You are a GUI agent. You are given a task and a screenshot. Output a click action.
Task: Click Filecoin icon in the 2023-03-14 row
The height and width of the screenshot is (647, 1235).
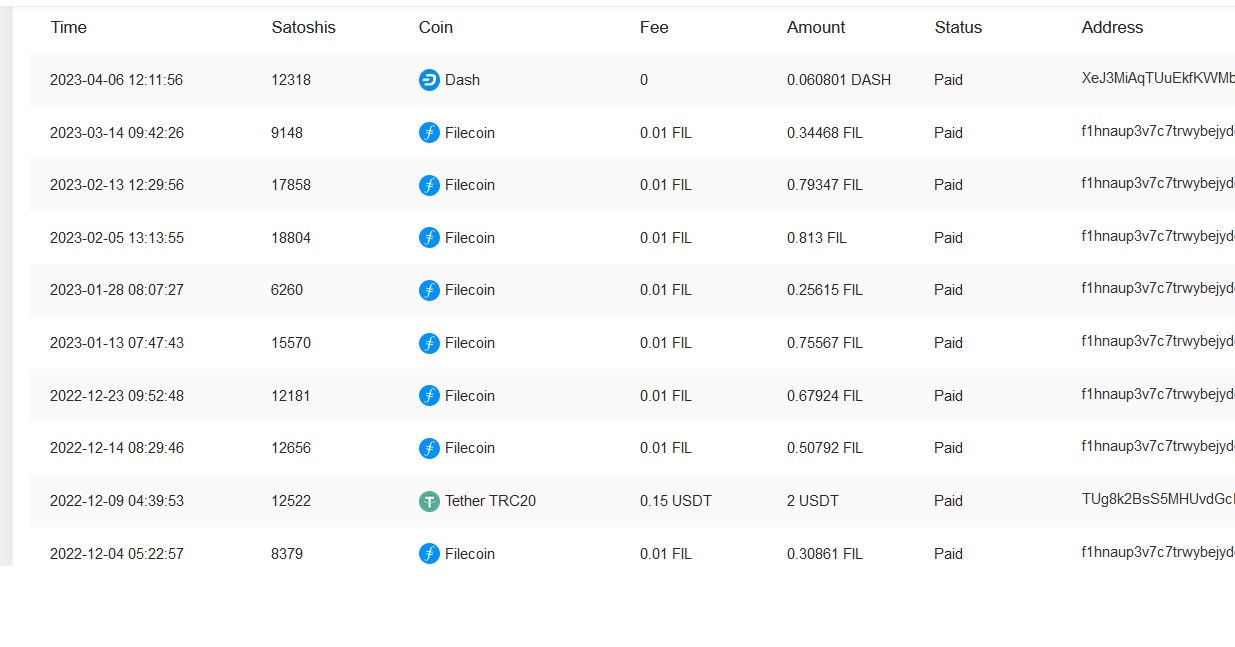point(429,132)
